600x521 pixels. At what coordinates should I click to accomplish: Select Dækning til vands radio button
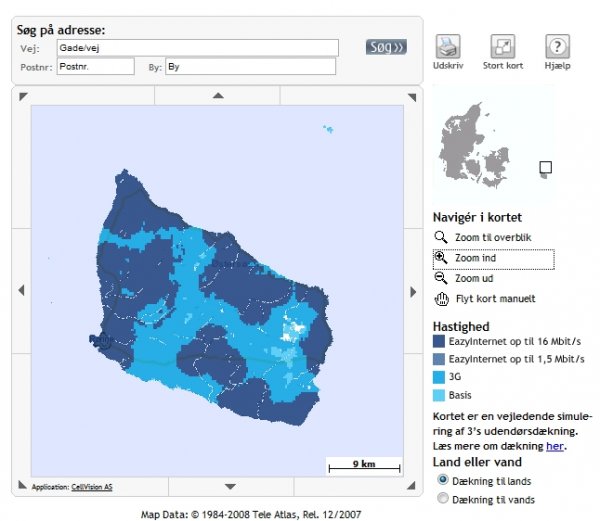(443, 497)
